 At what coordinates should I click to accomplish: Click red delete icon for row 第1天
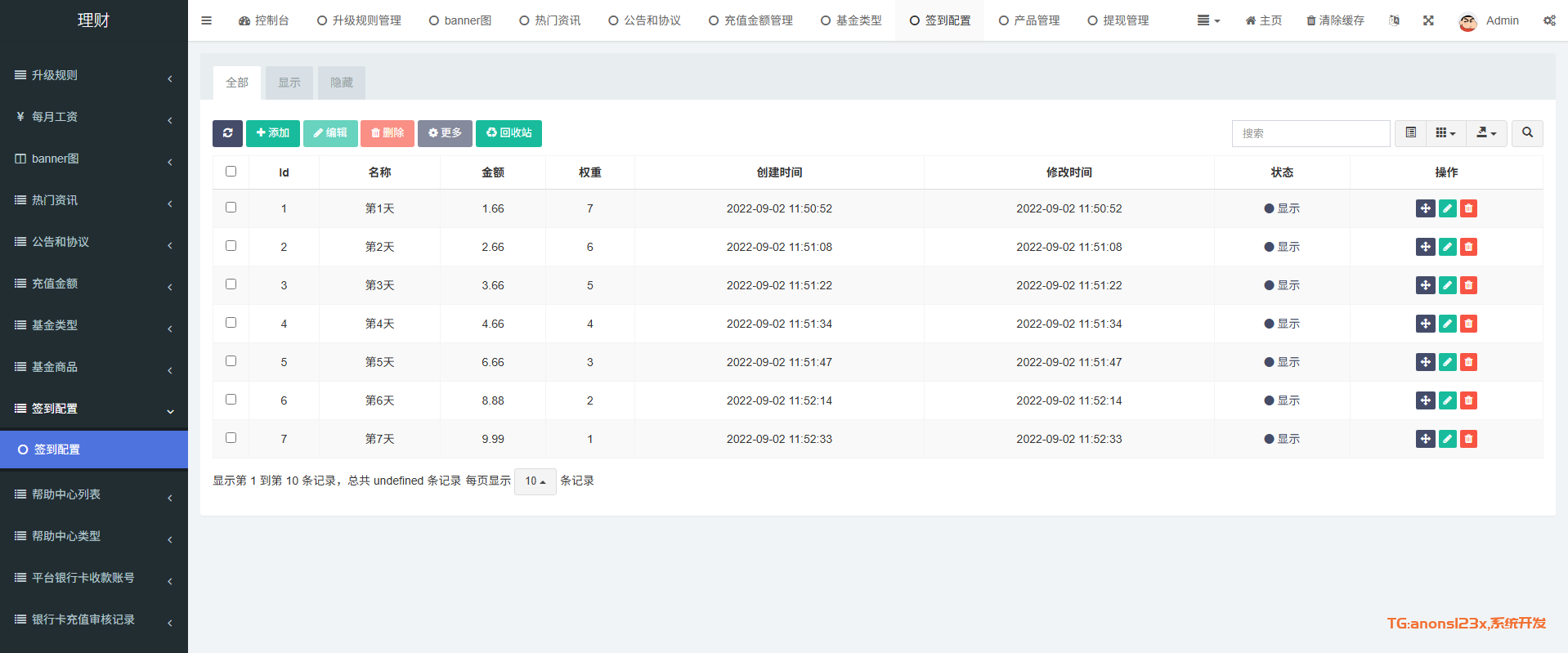1468,208
